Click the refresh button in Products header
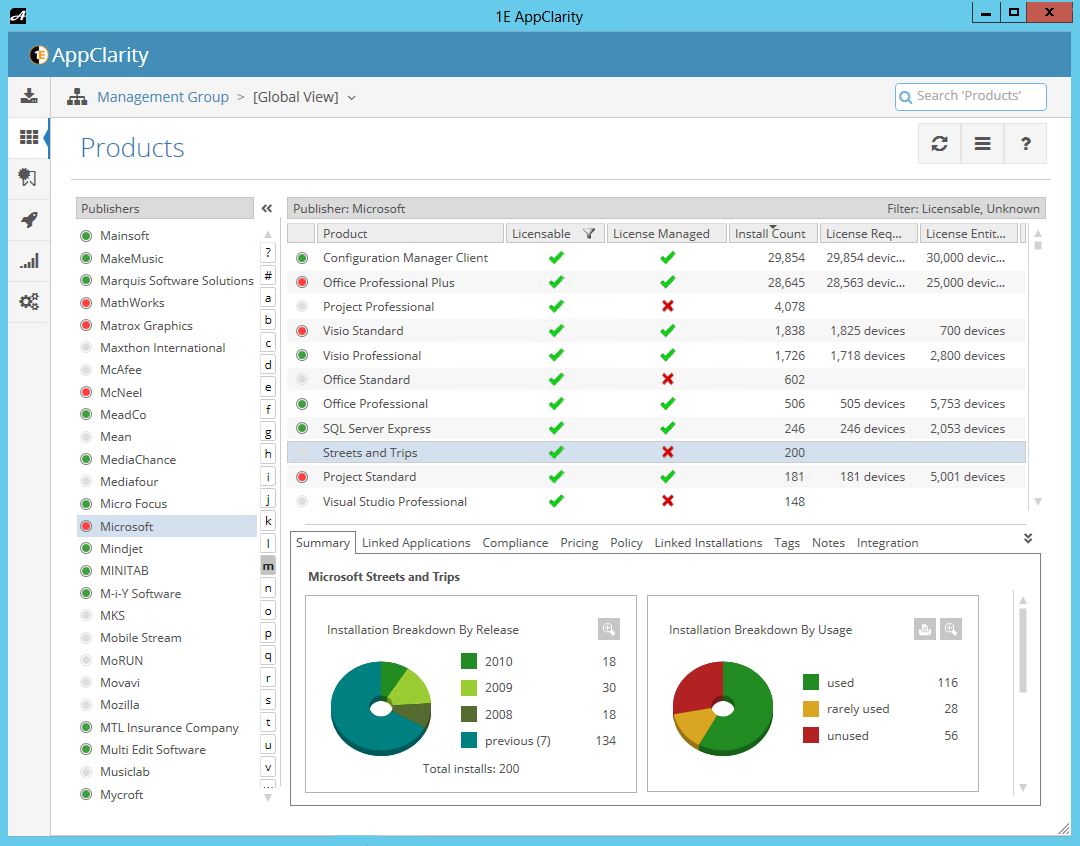Screen dimensions: 1080x846 (939, 144)
